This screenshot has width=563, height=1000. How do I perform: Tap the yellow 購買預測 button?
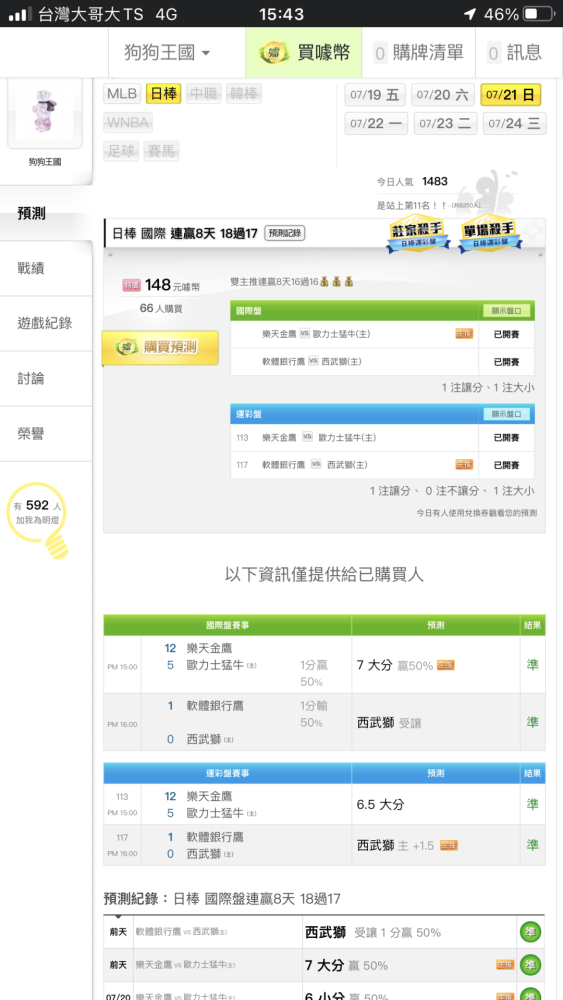161,348
